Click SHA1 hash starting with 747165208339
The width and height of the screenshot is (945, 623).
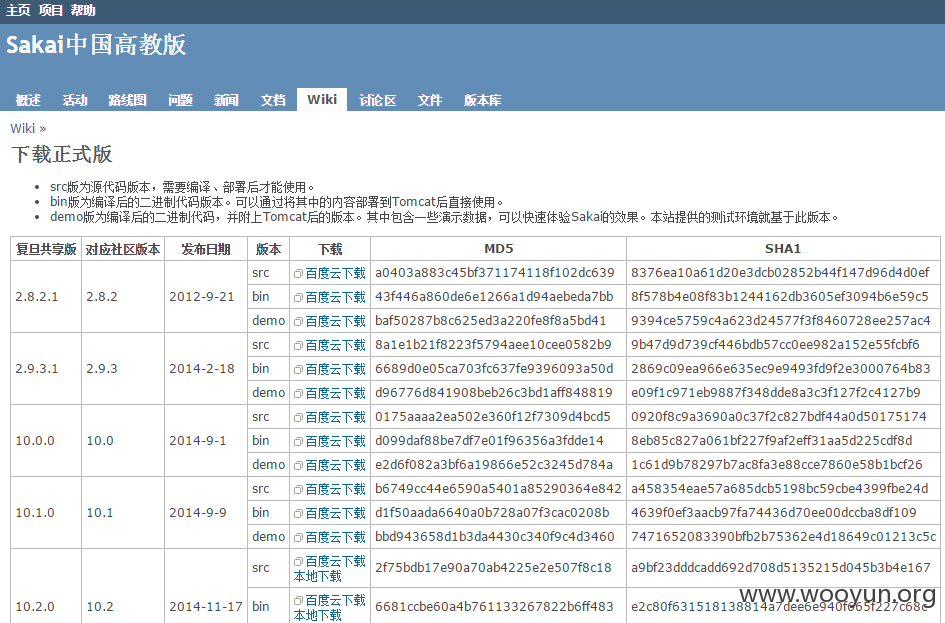point(783,536)
